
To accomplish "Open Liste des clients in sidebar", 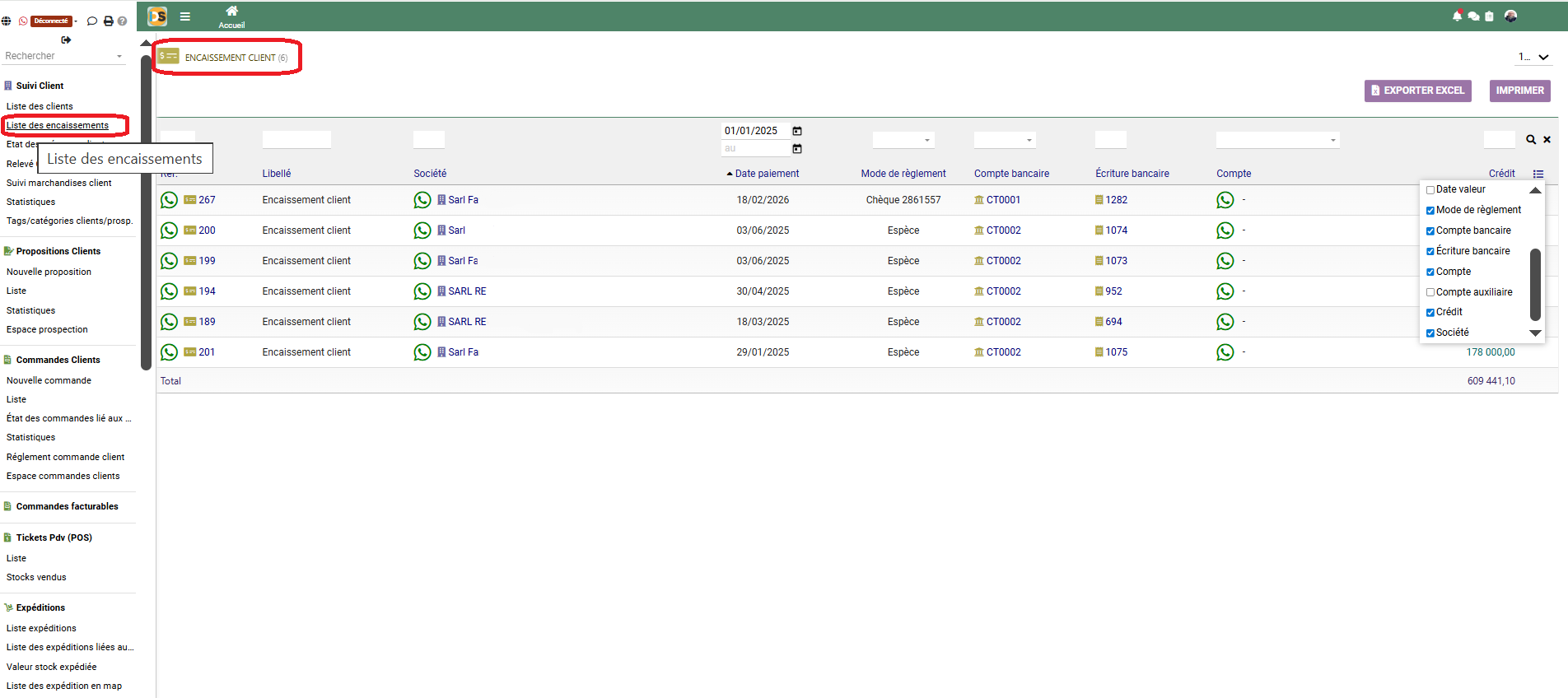I will (x=40, y=106).
